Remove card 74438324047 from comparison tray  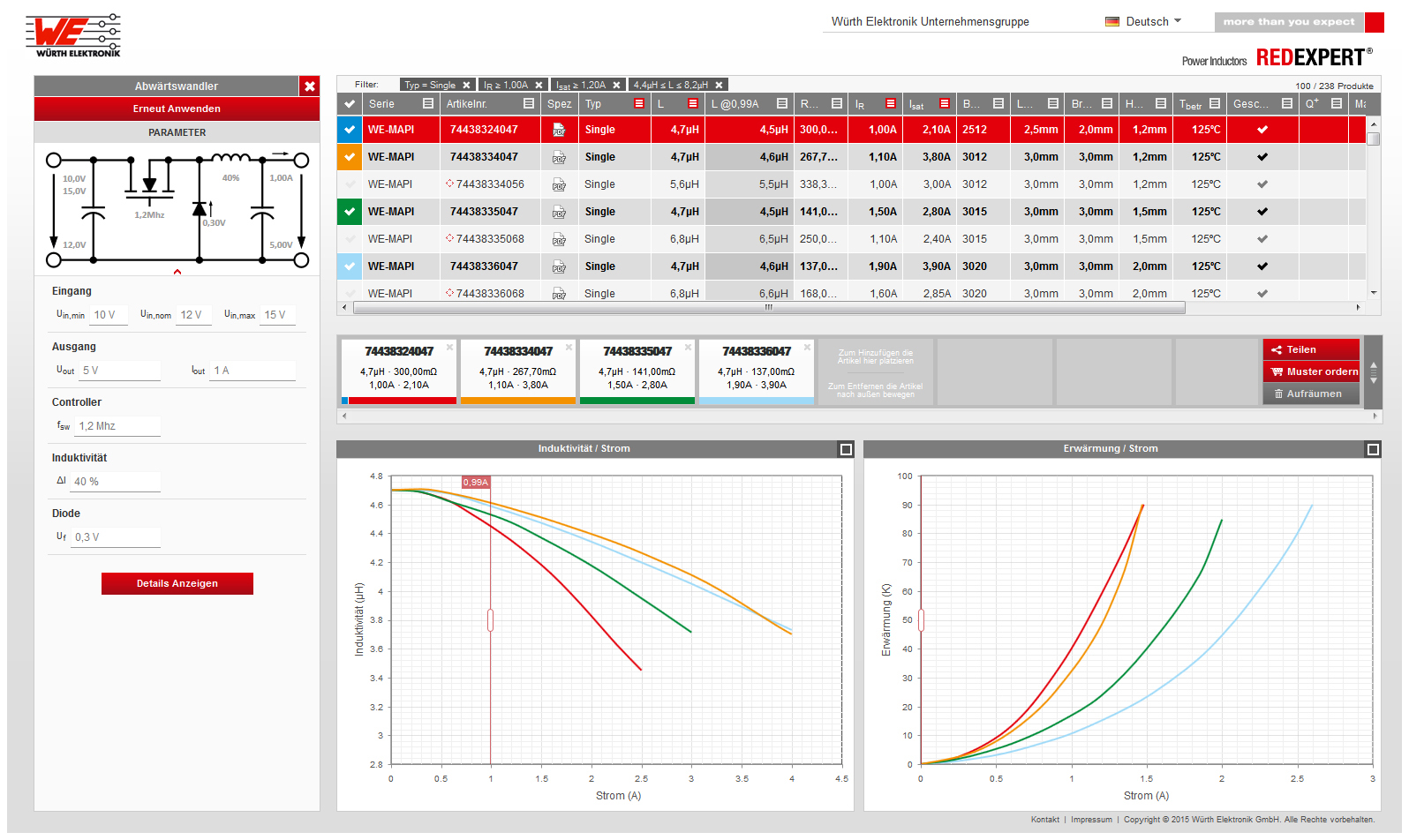point(449,347)
